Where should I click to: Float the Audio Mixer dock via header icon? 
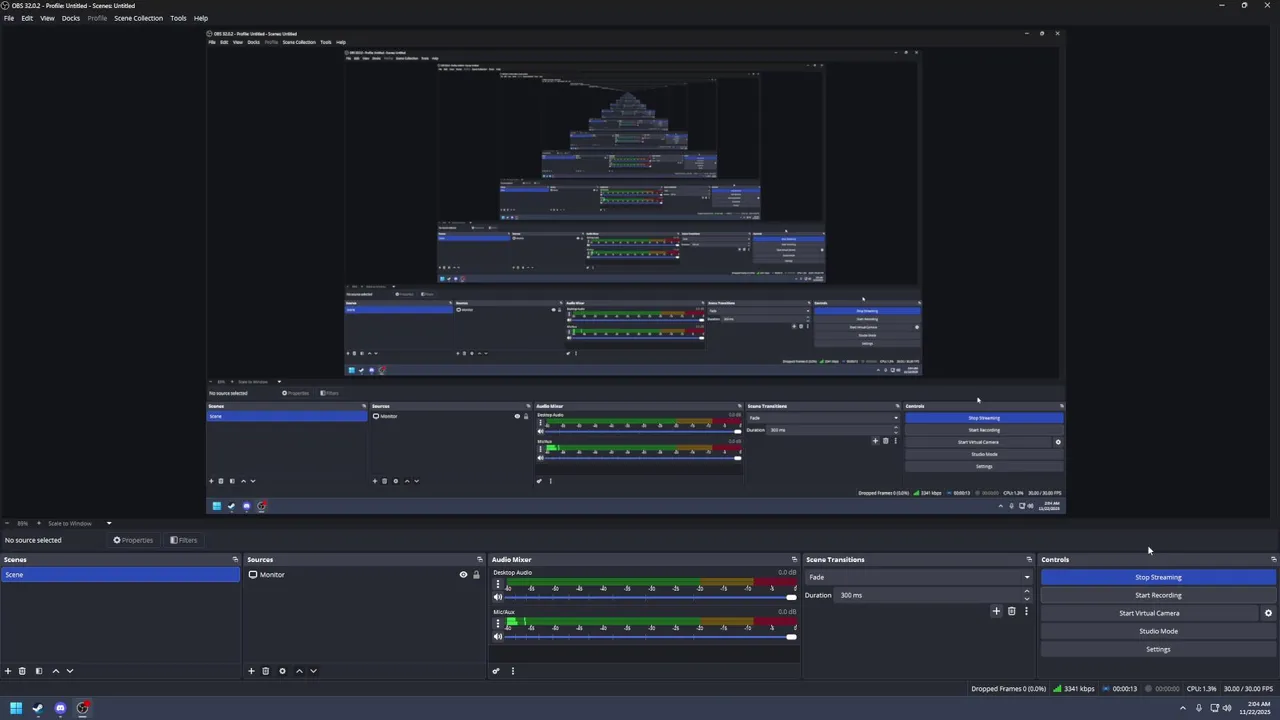[x=794, y=559]
